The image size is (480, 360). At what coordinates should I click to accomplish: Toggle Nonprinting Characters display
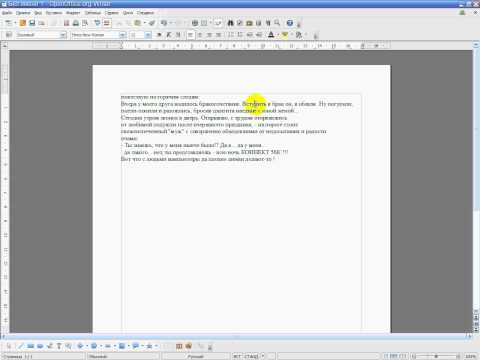pos(268,23)
